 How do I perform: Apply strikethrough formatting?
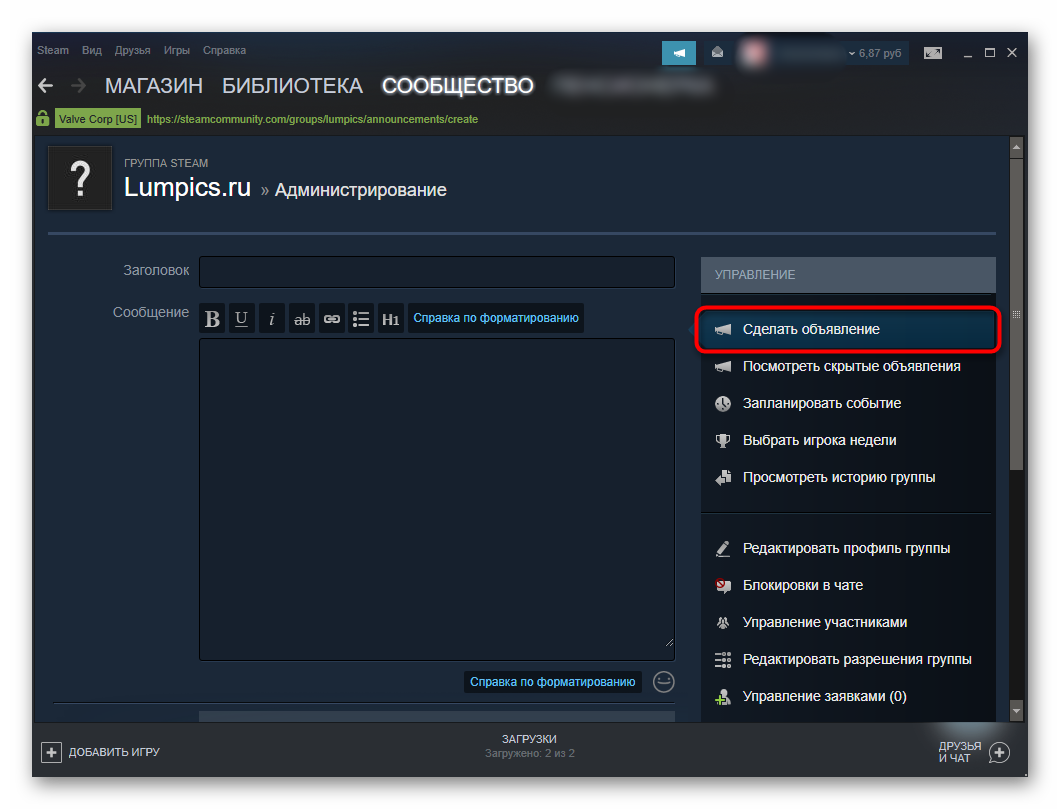[x=302, y=319]
